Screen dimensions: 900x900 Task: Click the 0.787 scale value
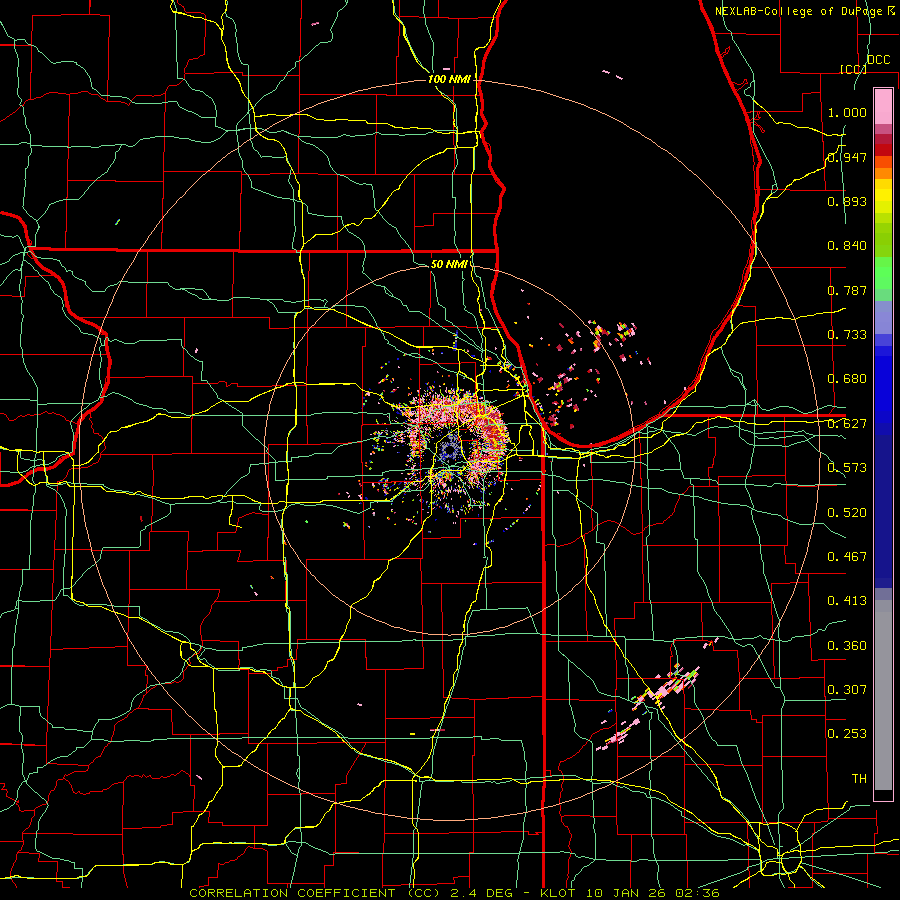(x=847, y=290)
